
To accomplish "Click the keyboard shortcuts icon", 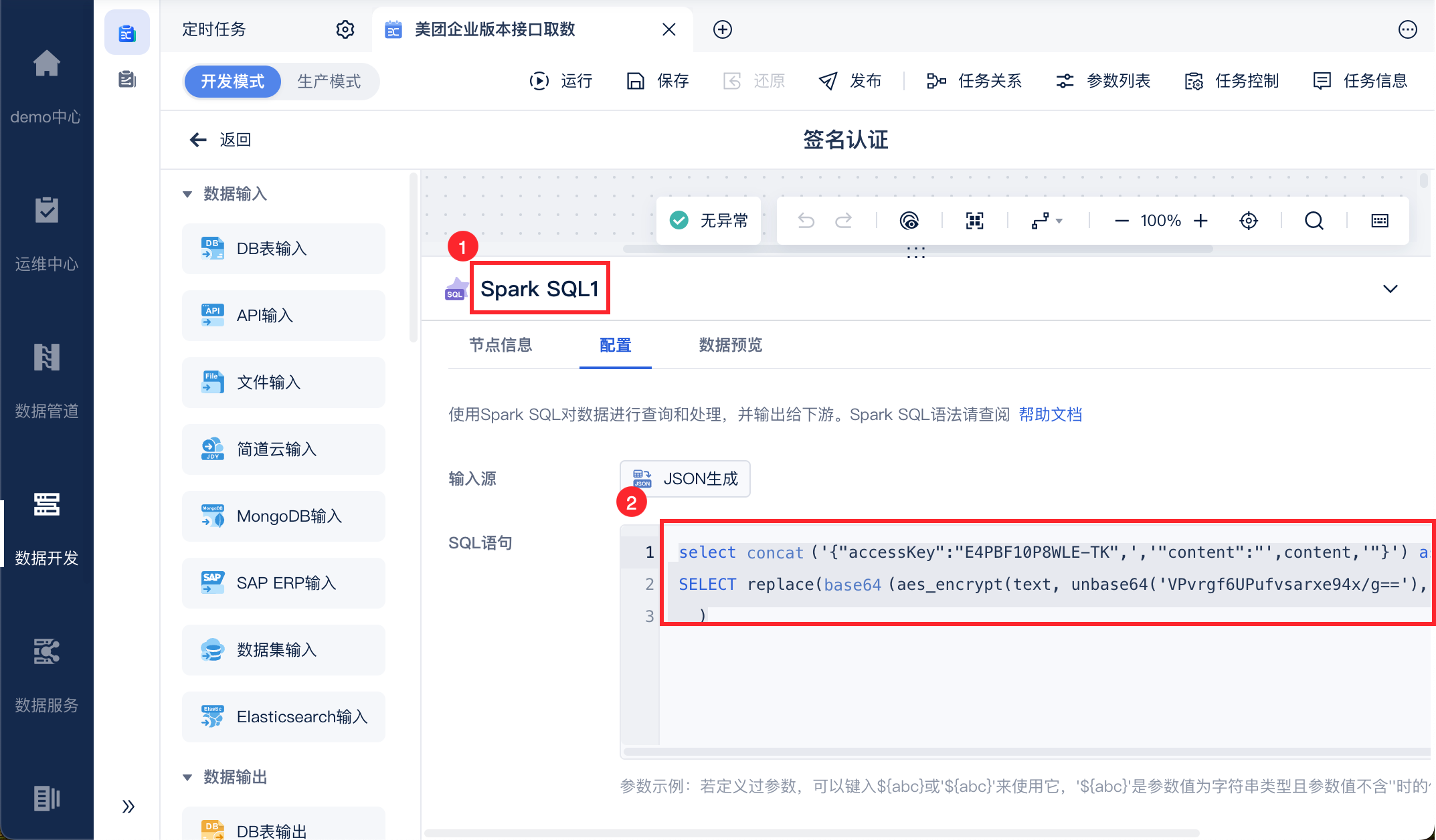I will [1379, 221].
